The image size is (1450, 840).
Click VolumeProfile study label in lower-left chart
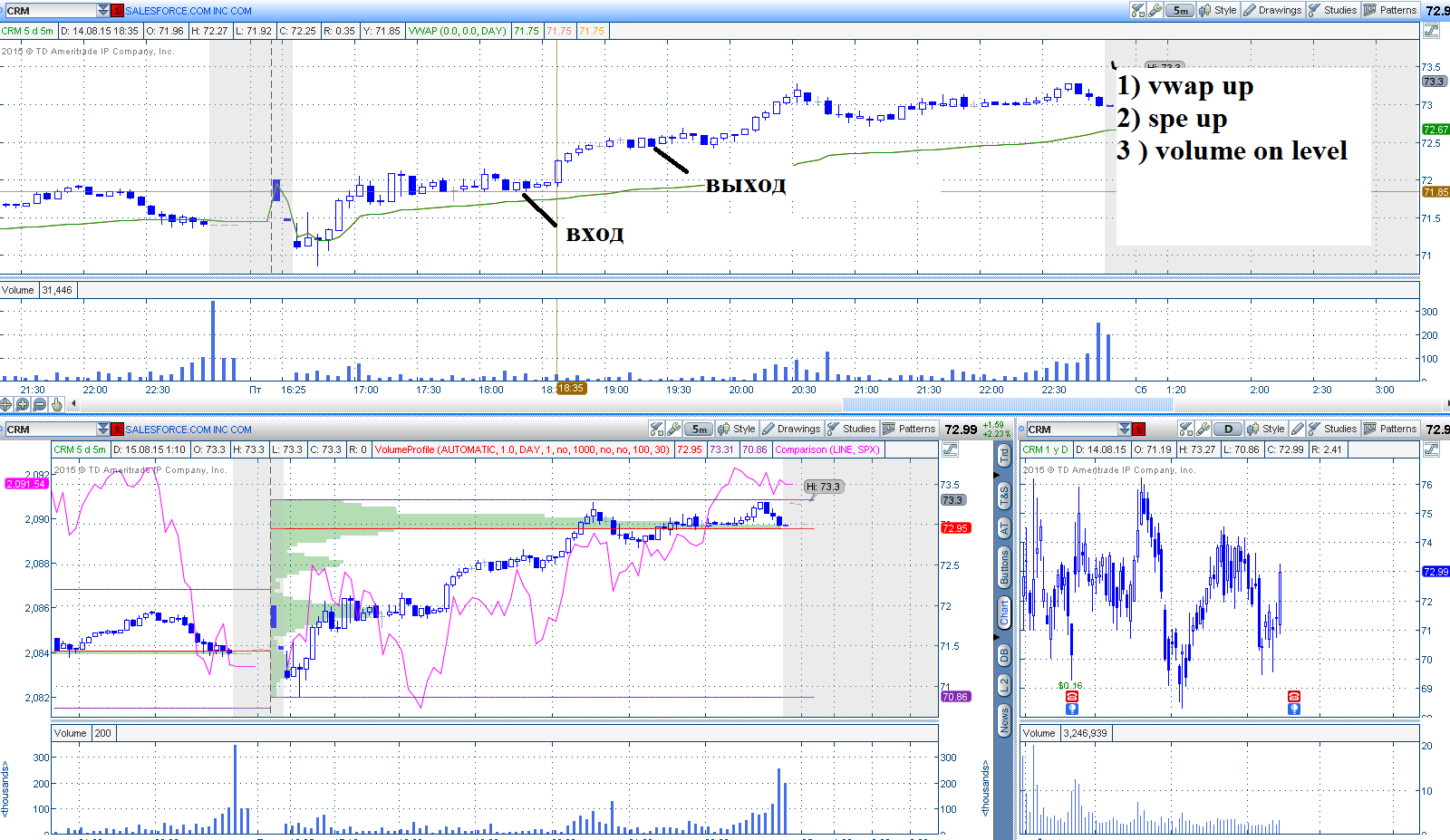[522, 449]
